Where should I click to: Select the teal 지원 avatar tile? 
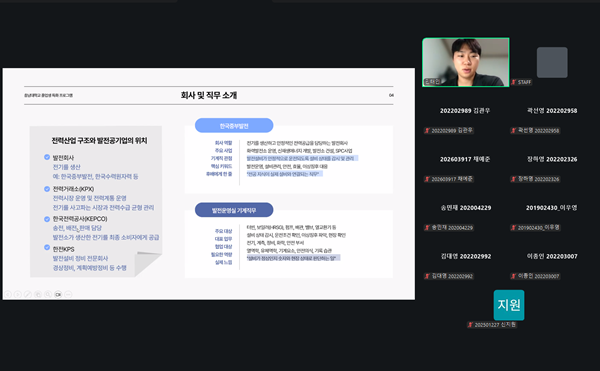pyautogui.click(x=509, y=305)
